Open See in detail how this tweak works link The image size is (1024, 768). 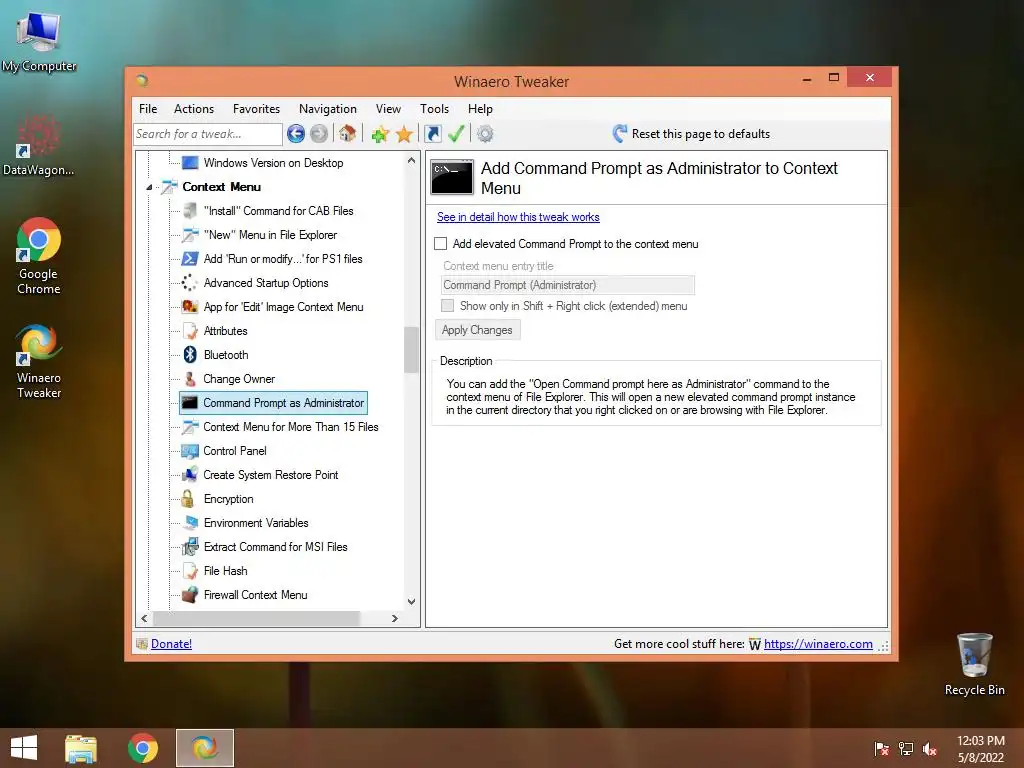pos(518,217)
